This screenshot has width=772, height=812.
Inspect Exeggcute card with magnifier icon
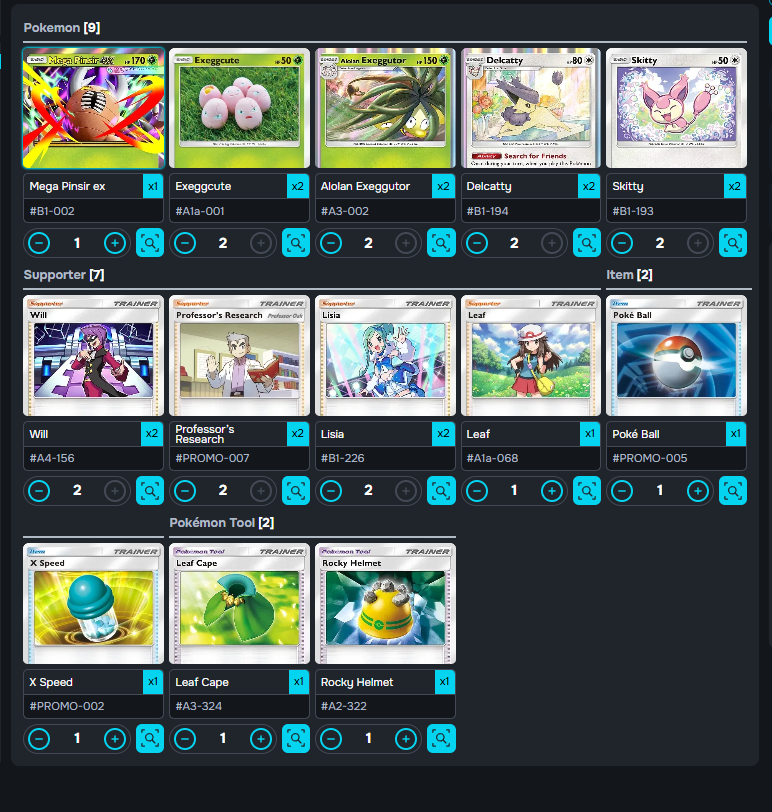pos(296,243)
